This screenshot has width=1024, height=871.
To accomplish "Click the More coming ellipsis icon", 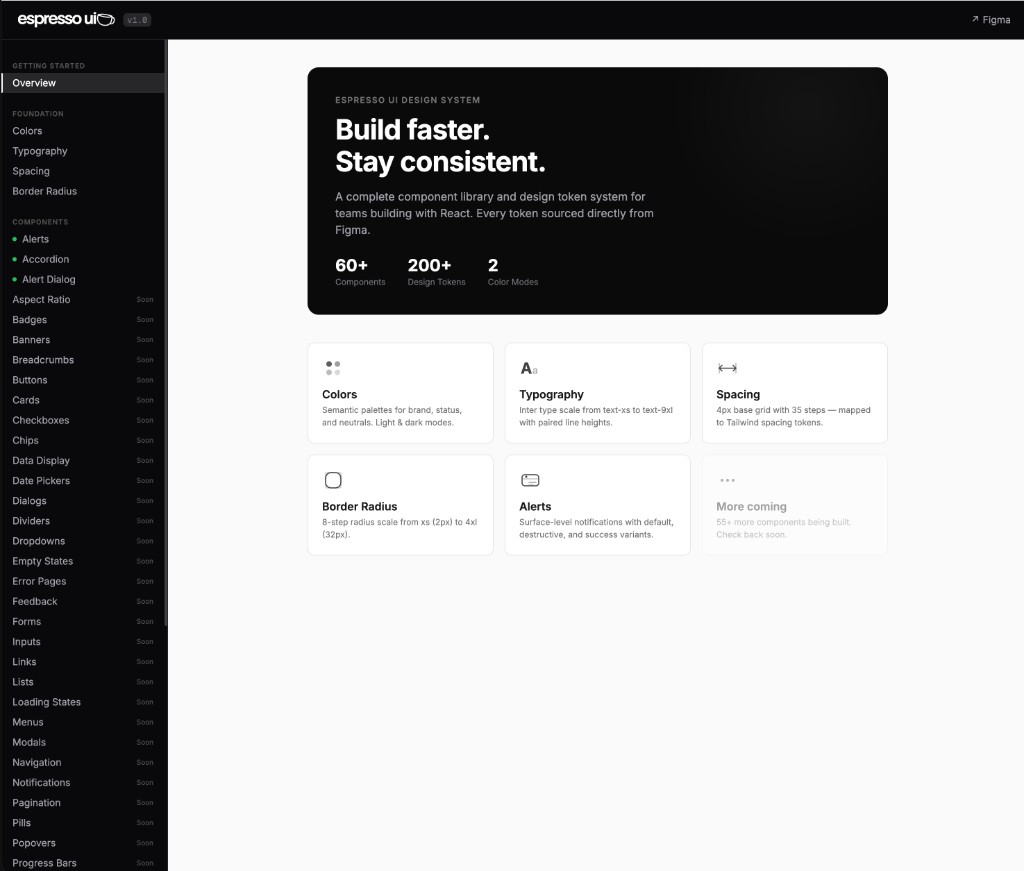I will point(728,480).
